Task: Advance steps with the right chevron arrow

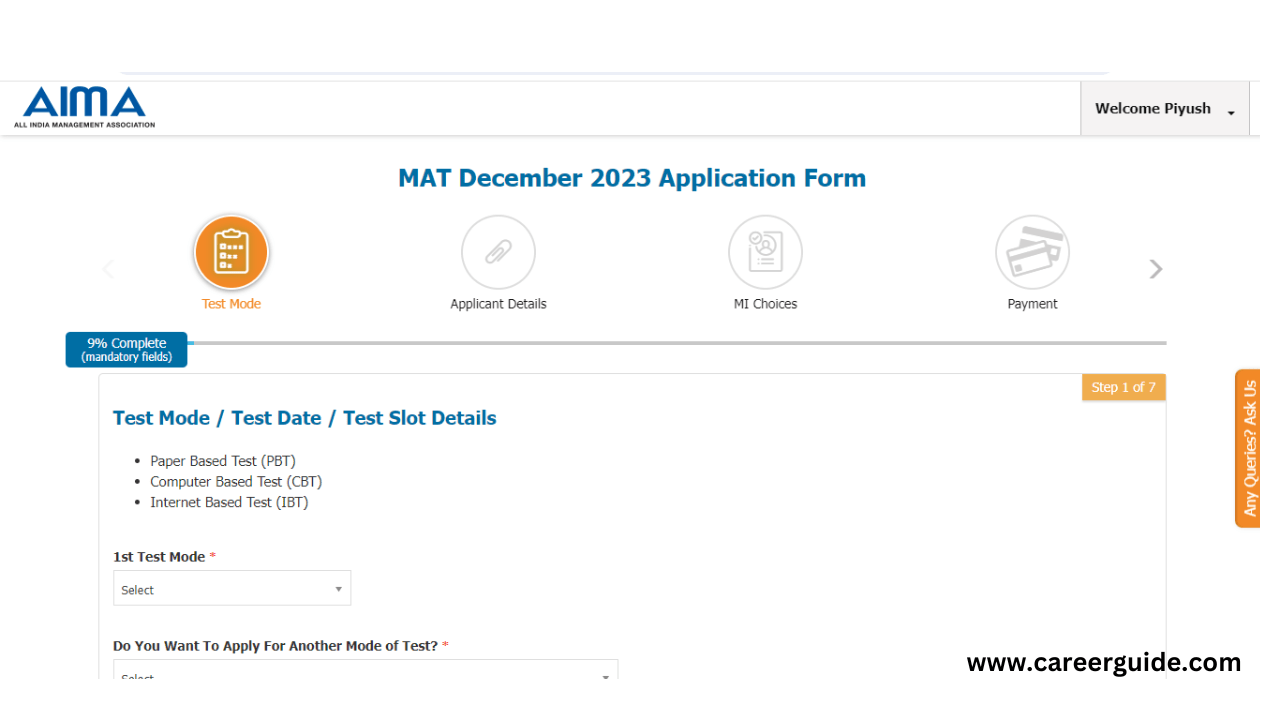Action: 1156,269
